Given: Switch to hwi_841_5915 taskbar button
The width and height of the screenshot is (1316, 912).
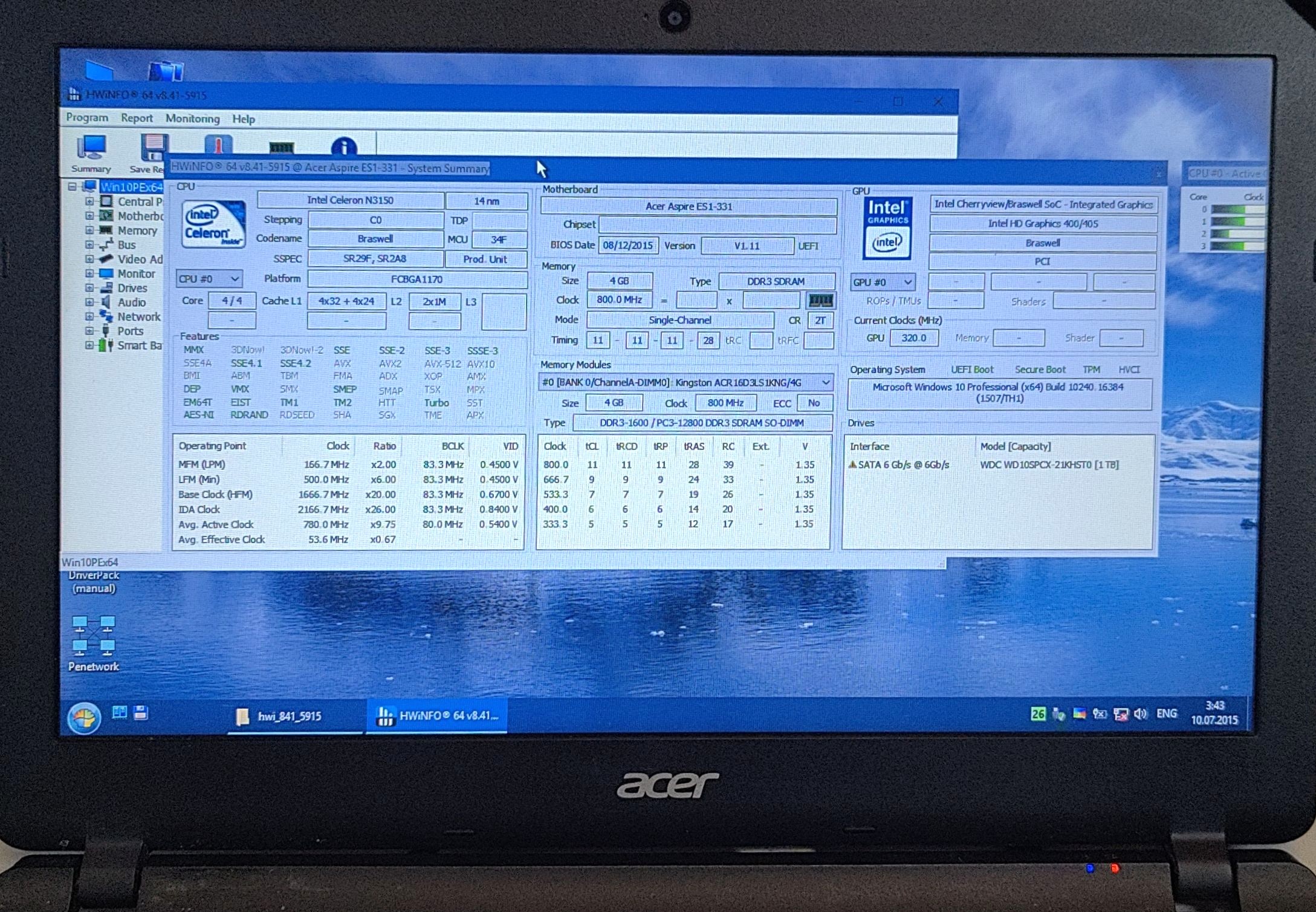Looking at the screenshot, I should (x=296, y=716).
